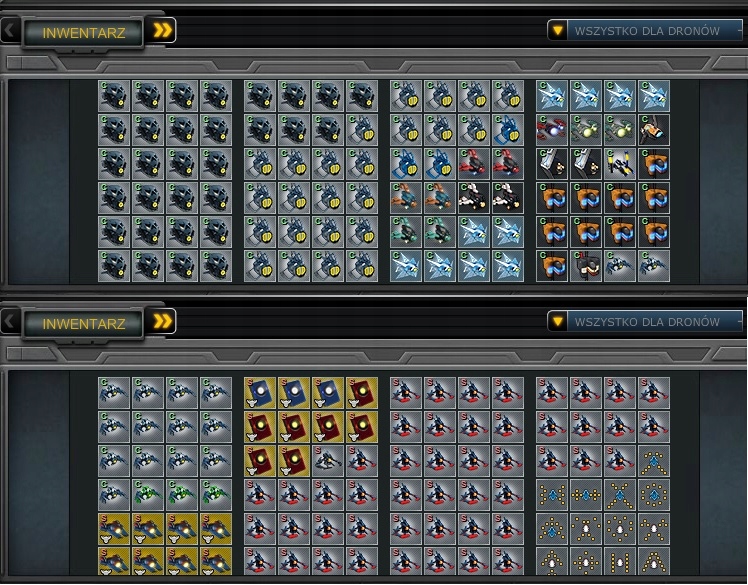Click the yellow double-arrow next to upper INWENTARZ

point(162,31)
